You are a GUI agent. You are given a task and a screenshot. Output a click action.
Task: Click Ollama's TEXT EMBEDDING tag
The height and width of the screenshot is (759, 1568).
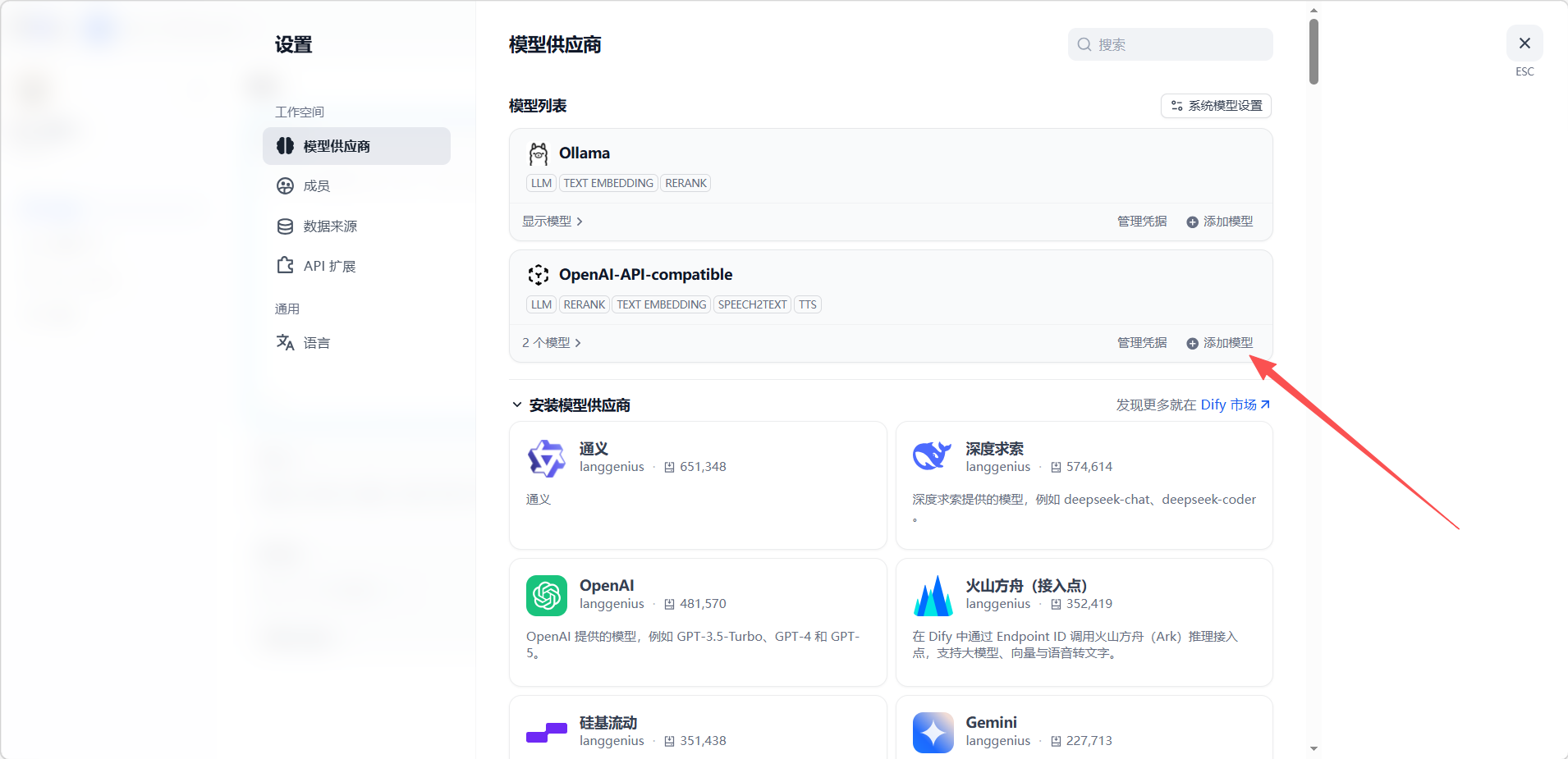coord(608,183)
